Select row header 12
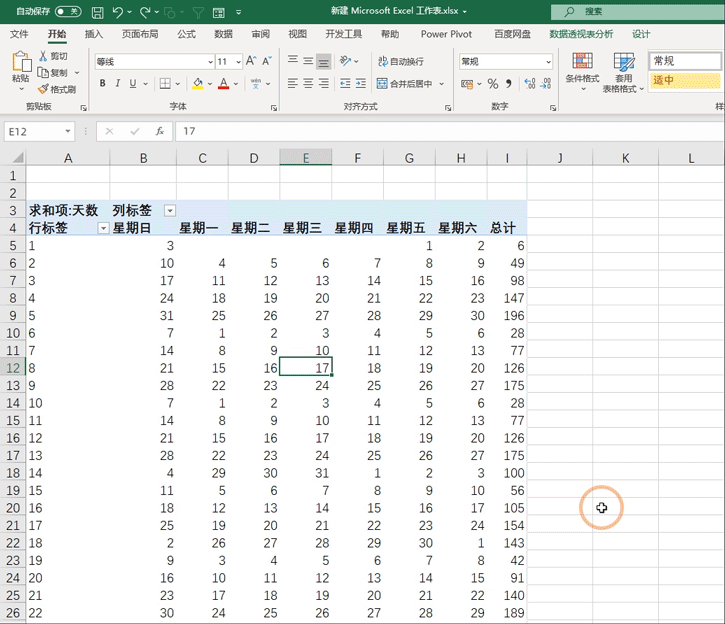 coord(13,368)
